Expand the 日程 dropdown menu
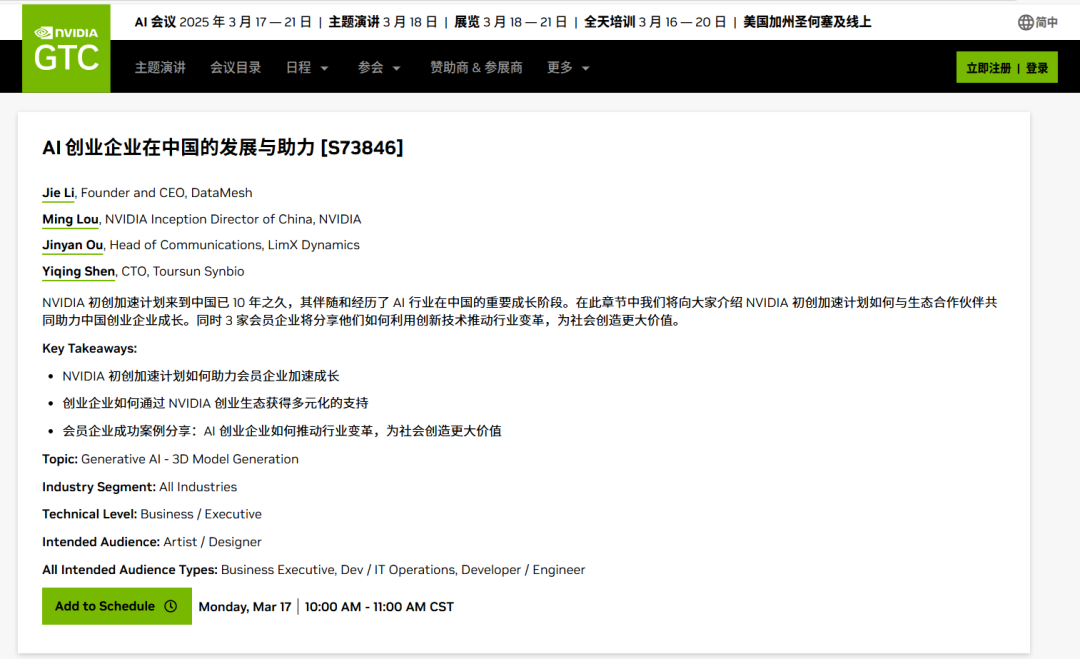Viewport: 1080px width, 659px height. [x=307, y=67]
